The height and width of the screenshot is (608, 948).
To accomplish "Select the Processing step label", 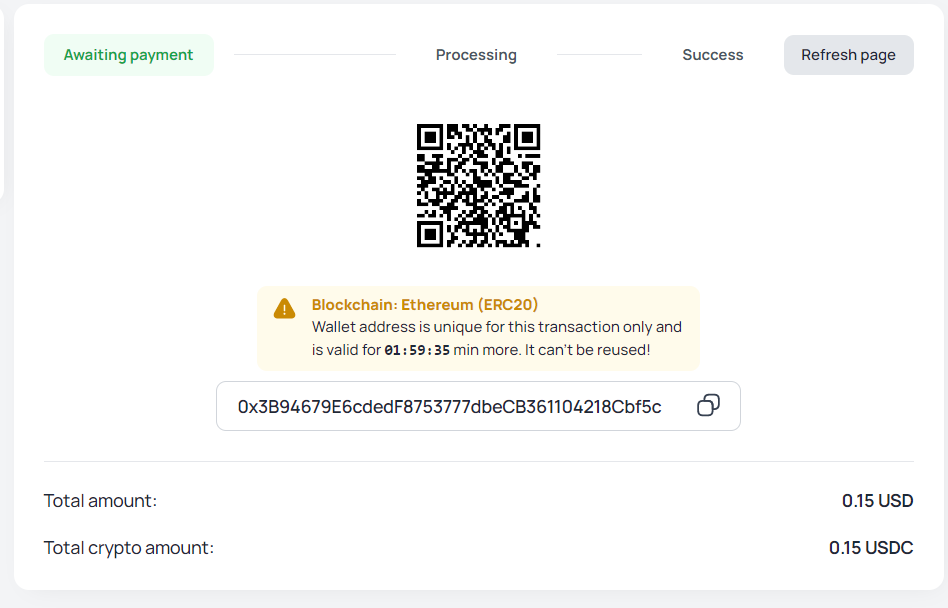I will coord(476,55).
